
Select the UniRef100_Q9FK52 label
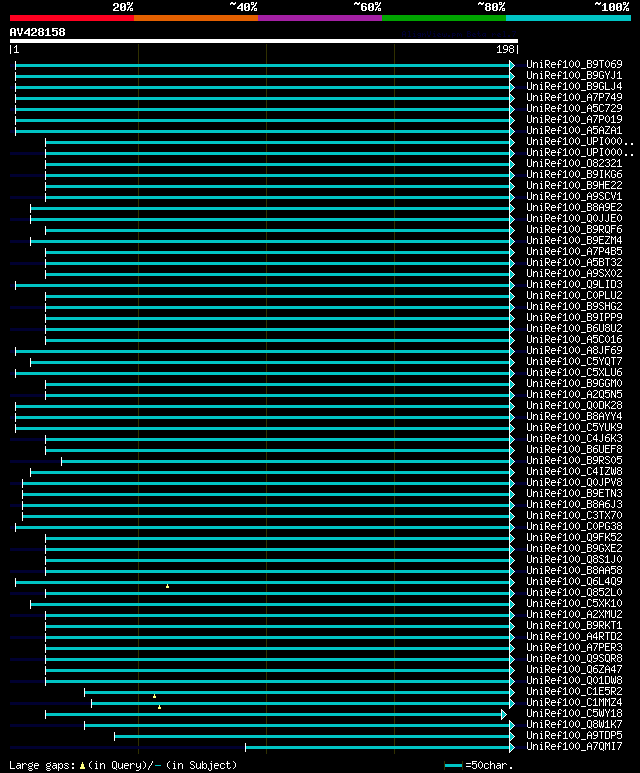tap(574, 537)
